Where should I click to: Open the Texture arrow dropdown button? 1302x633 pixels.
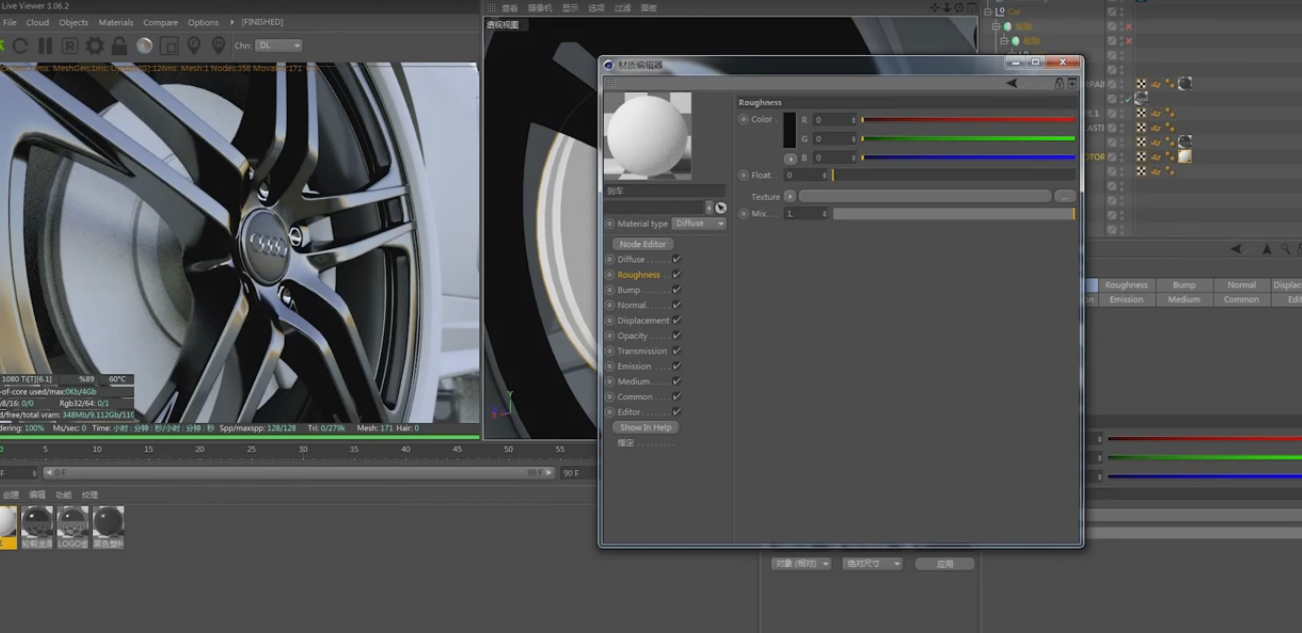click(x=790, y=197)
